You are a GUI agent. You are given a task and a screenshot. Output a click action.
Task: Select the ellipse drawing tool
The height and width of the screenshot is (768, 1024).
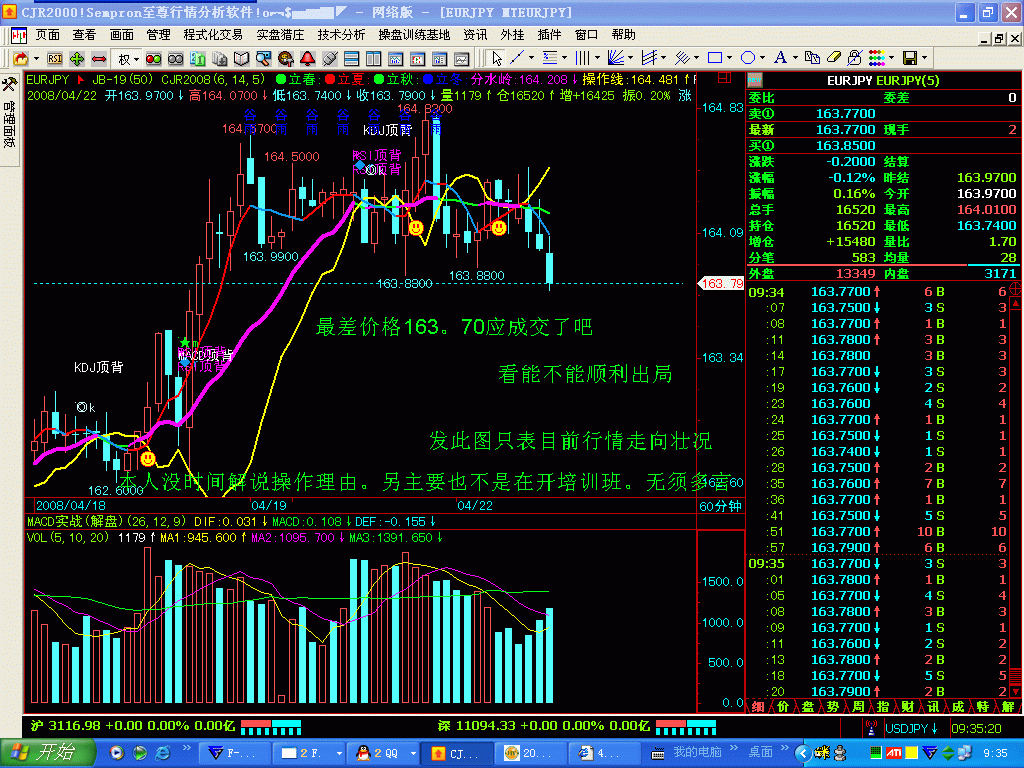pos(748,58)
